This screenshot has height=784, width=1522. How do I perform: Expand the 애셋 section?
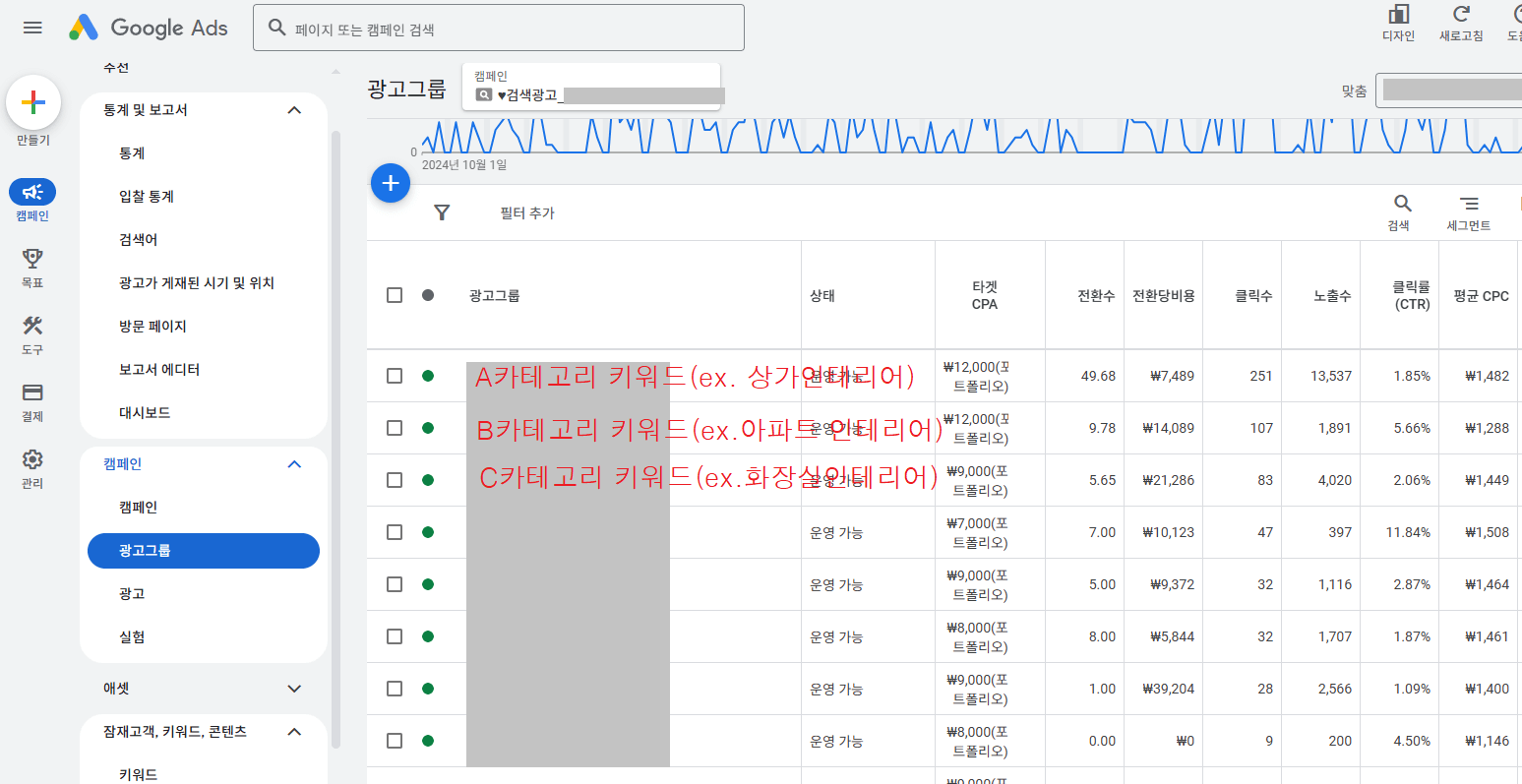tap(294, 689)
